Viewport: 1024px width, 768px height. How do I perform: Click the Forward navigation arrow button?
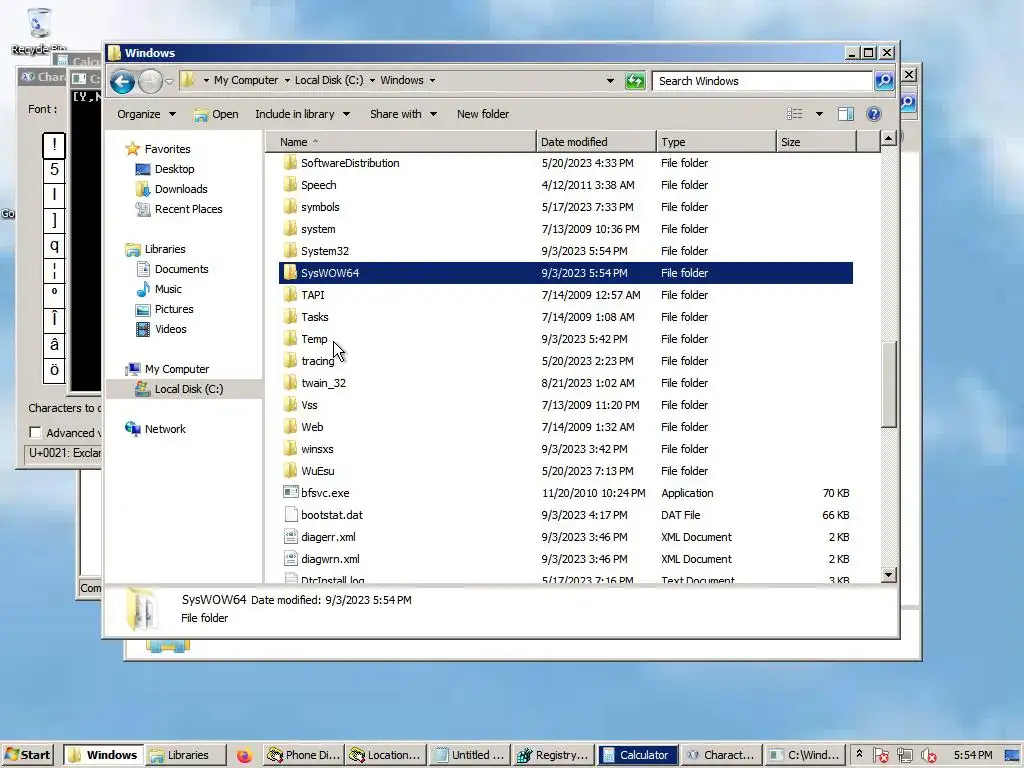point(150,82)
